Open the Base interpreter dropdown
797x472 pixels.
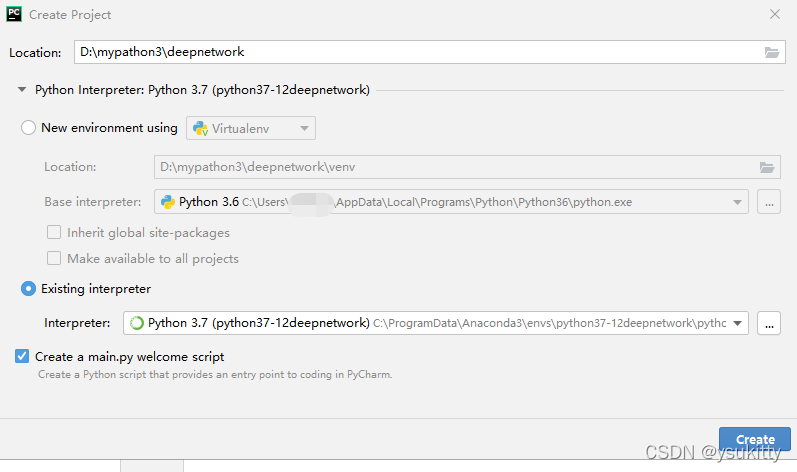coord(451,202)
